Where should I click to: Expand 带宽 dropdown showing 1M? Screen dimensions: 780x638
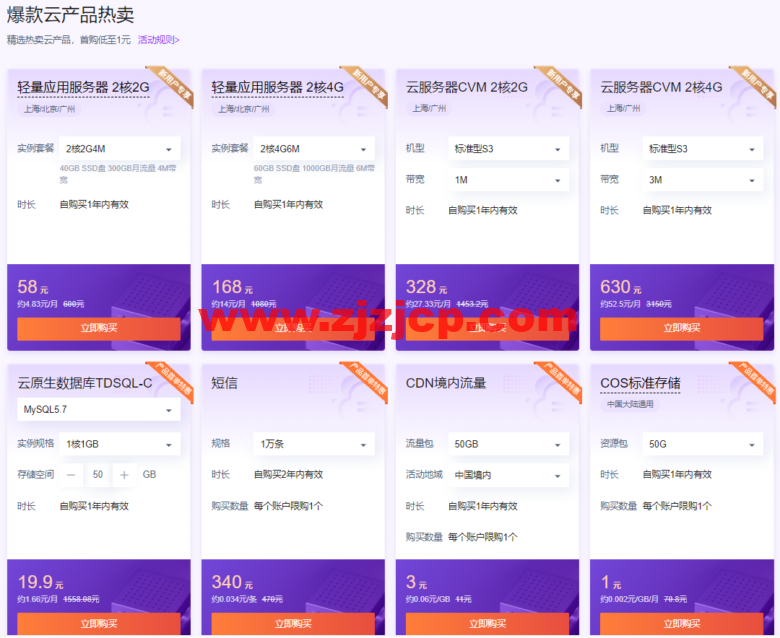(508, 180)
